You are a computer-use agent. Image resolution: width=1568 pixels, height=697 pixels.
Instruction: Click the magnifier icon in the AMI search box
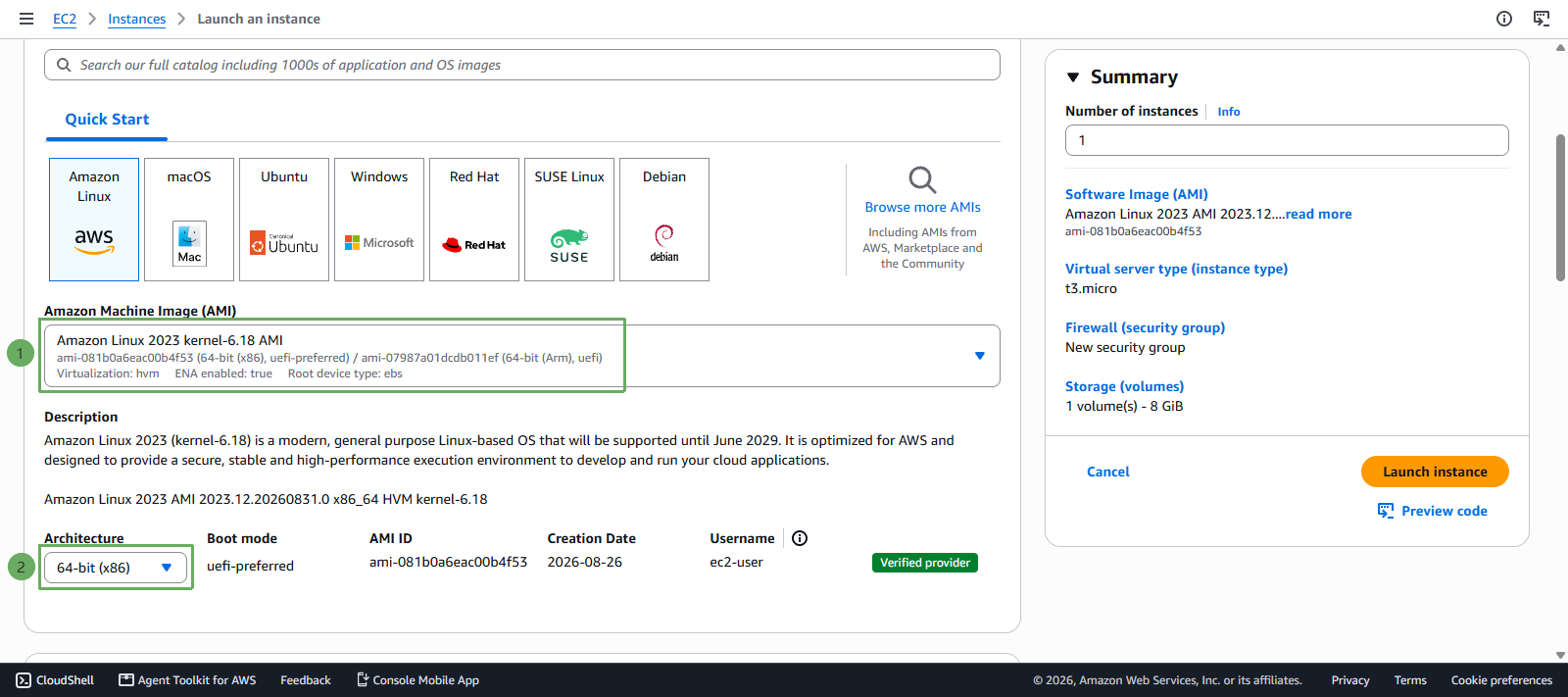[64, 65]
